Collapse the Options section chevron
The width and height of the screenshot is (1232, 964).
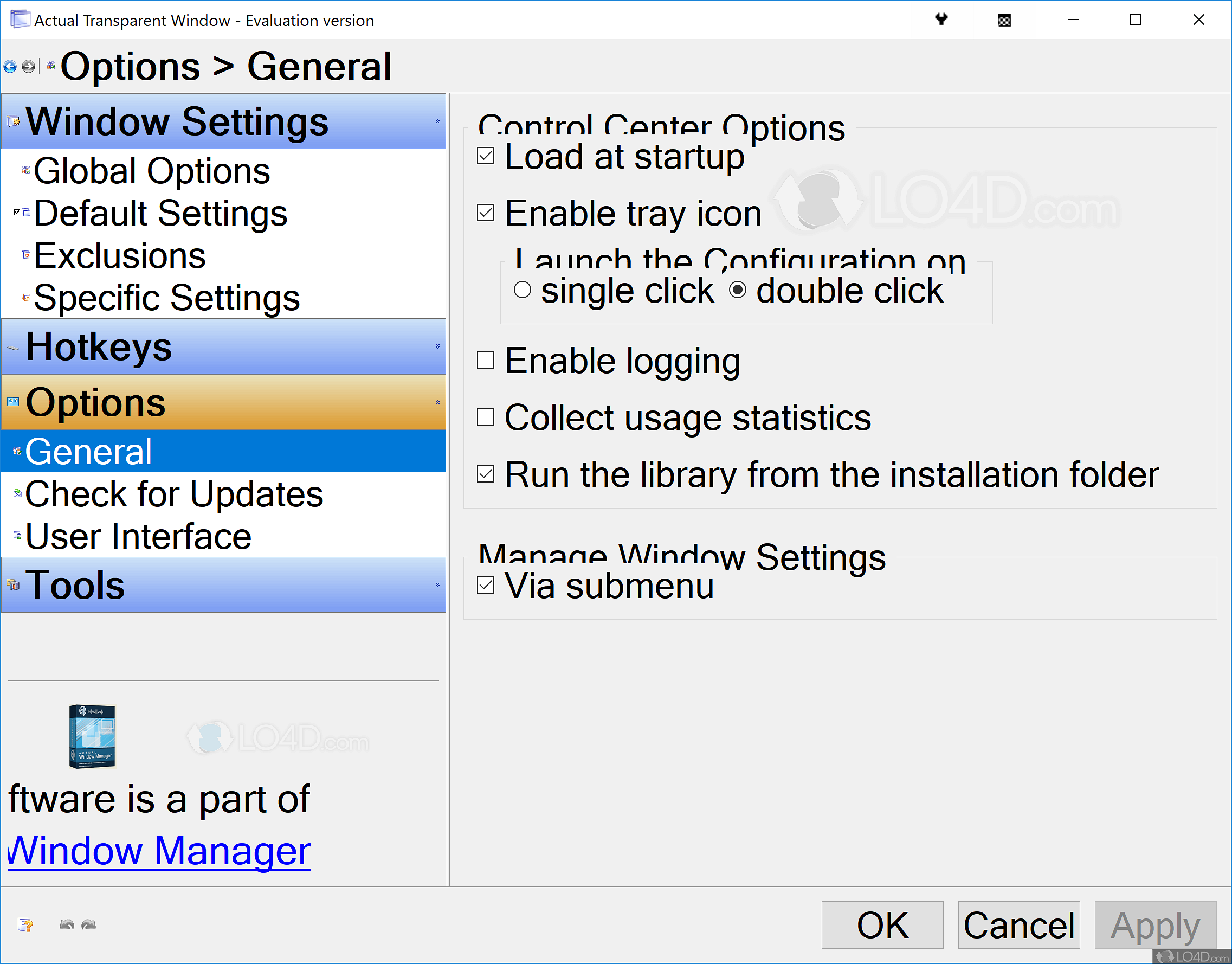[437, 402]
